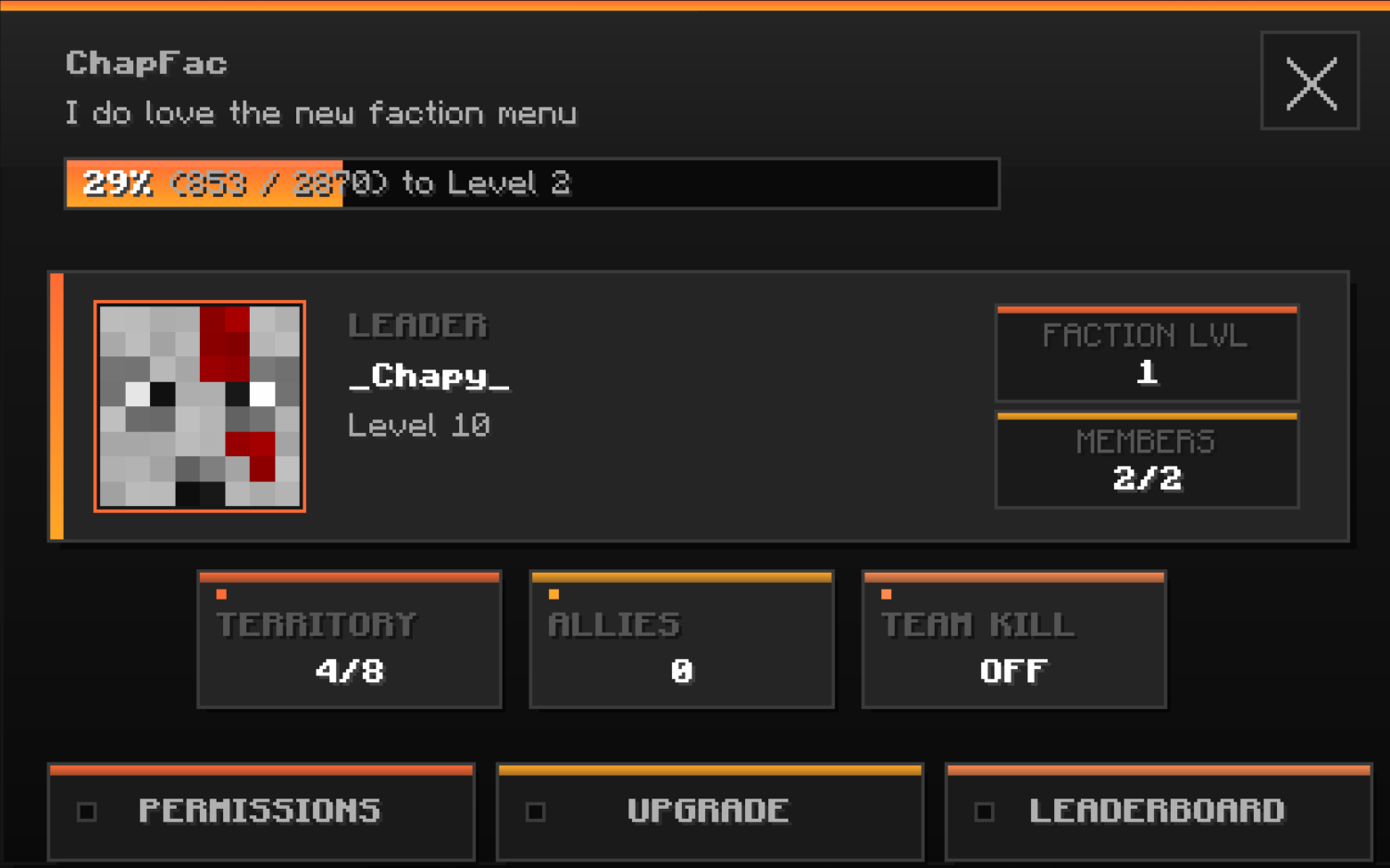This screenshot has height=868, width=1390.
Task: Open the Upgrade menu
Action: click(x=710, y=812)
